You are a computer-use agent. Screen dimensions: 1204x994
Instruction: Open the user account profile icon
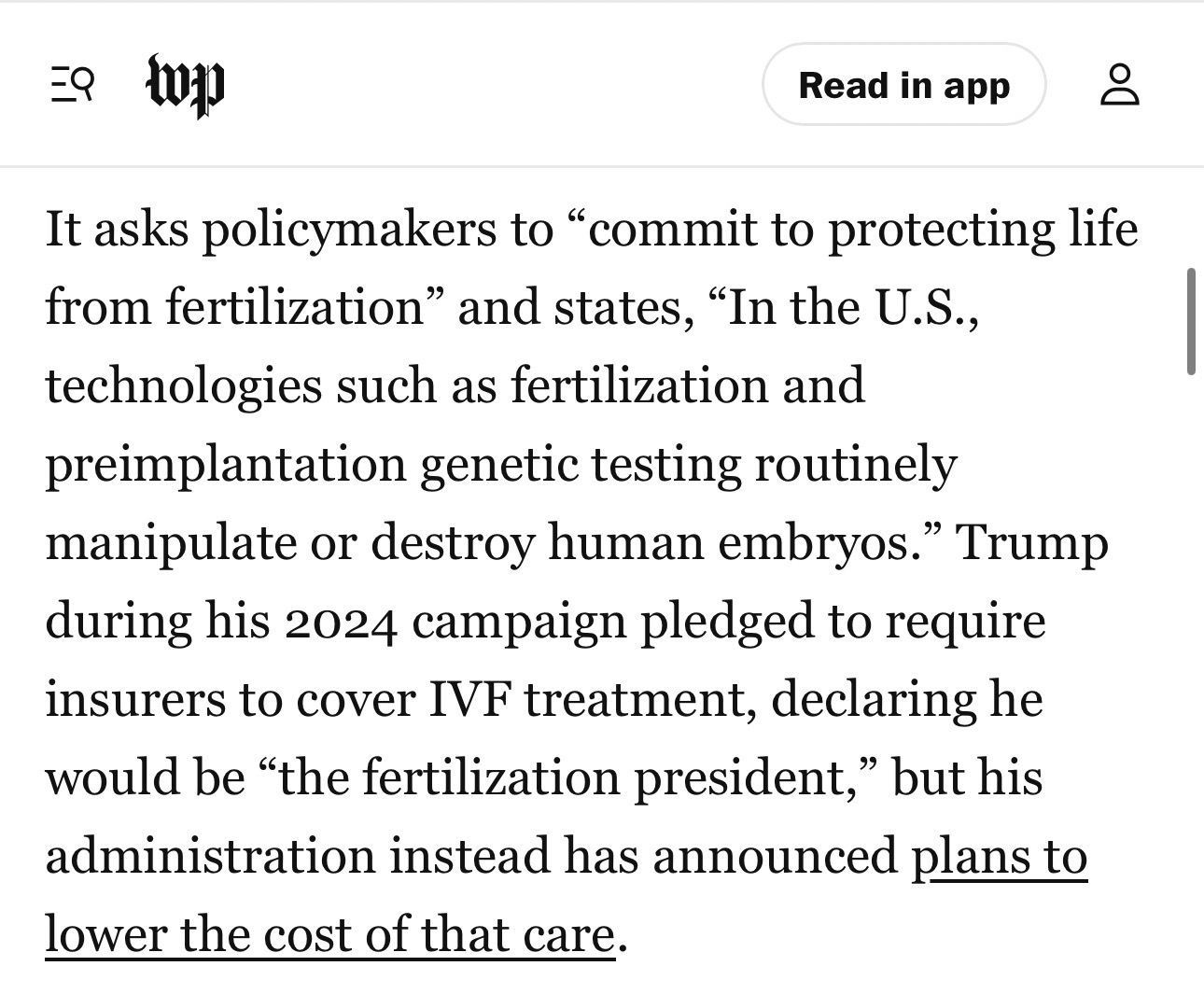point(1119,85)
